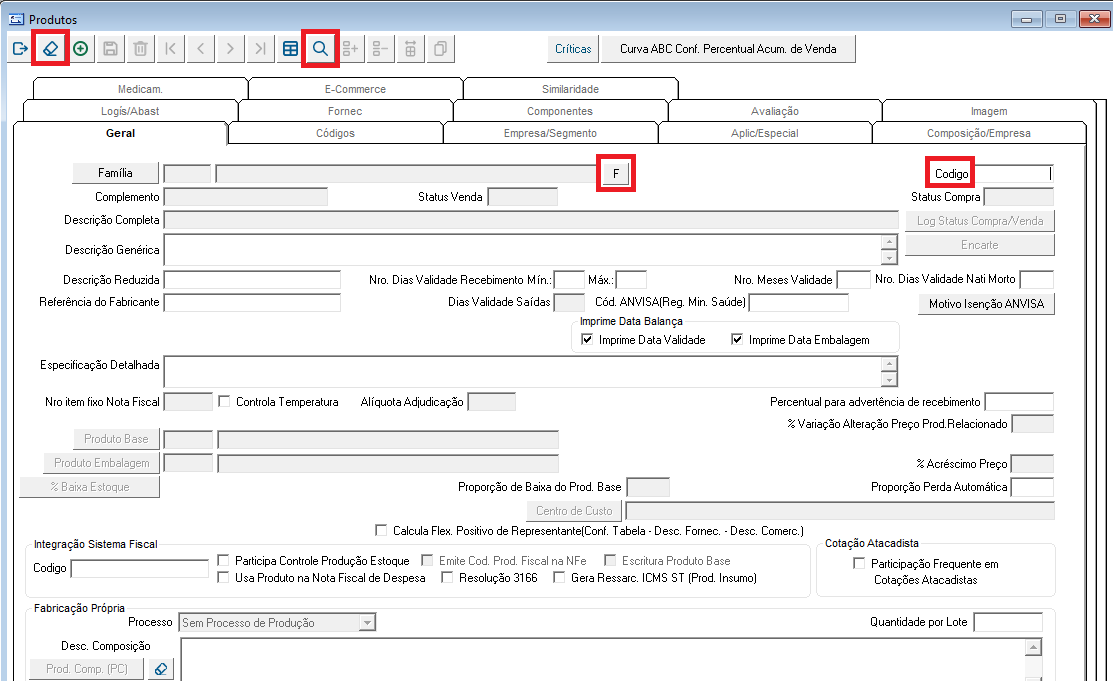Click Descrição Genérica scroll down arrow
Screen dimensions: 1113x681
[889, 257]
